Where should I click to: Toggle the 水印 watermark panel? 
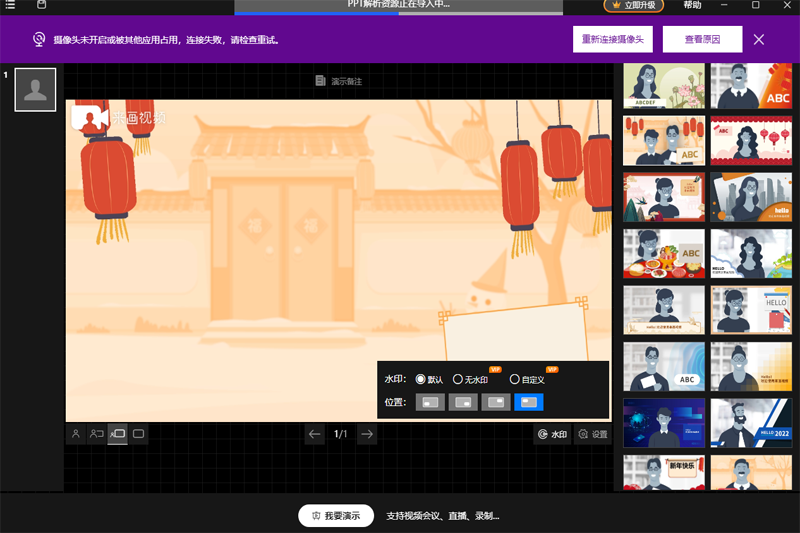(x=553, y=434)
